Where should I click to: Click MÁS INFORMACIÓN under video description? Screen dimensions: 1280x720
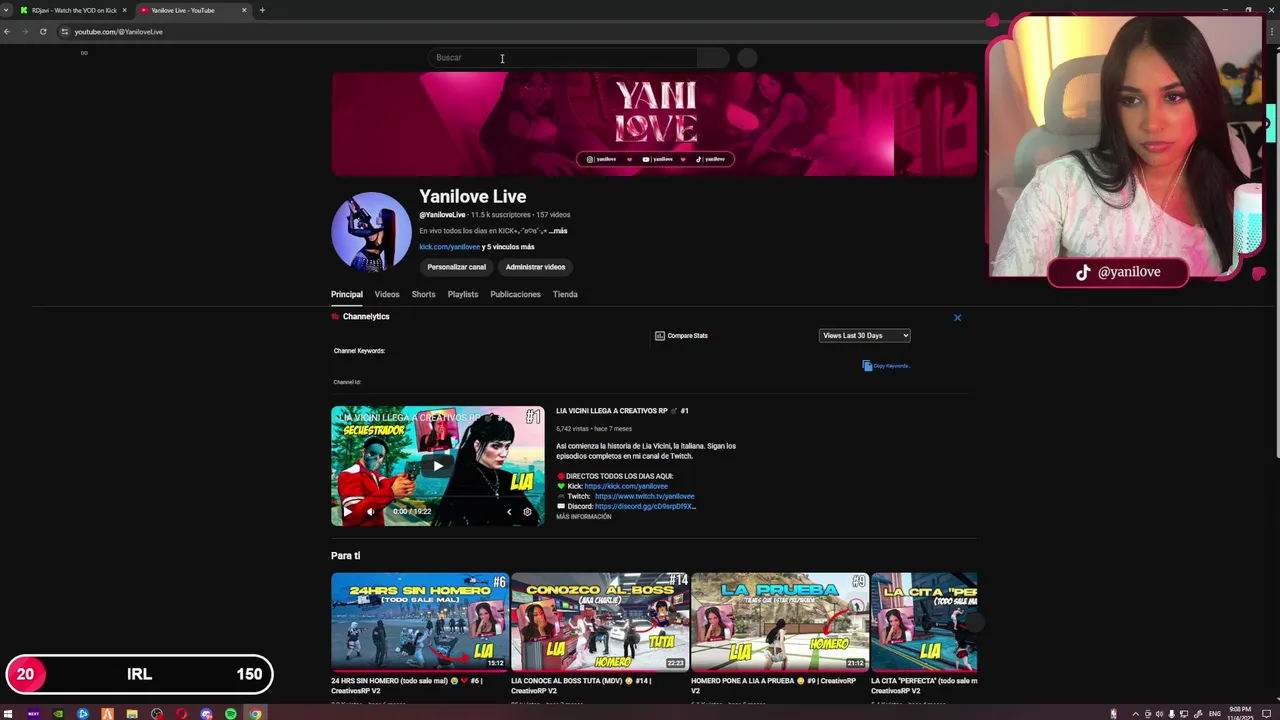pos(583,517)
